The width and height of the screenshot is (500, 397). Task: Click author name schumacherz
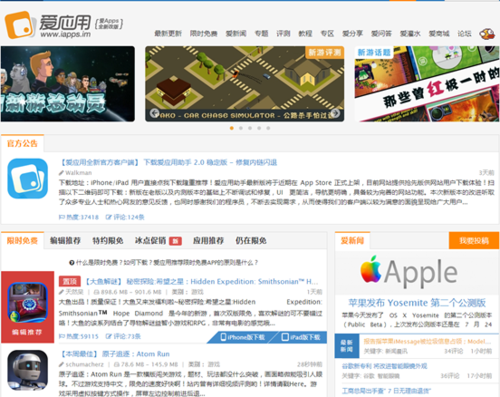84,364
